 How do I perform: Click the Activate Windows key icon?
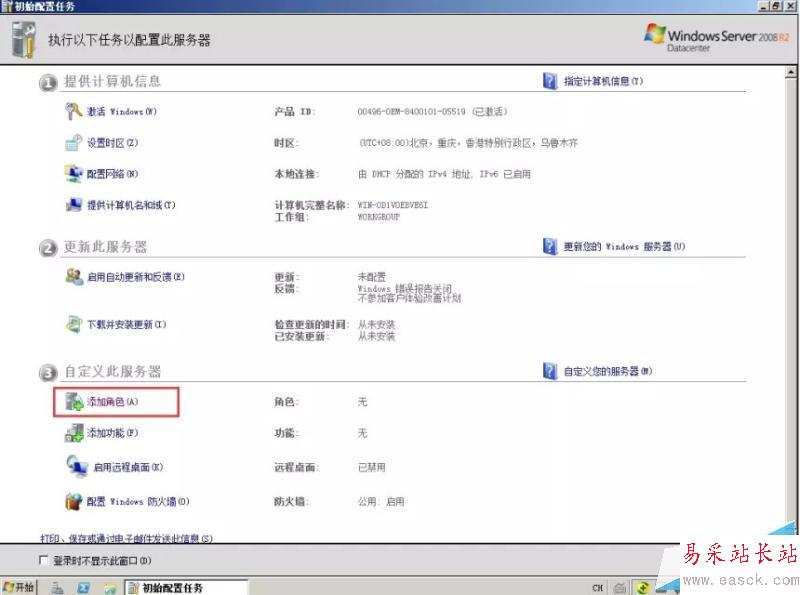tap(73, 111)
